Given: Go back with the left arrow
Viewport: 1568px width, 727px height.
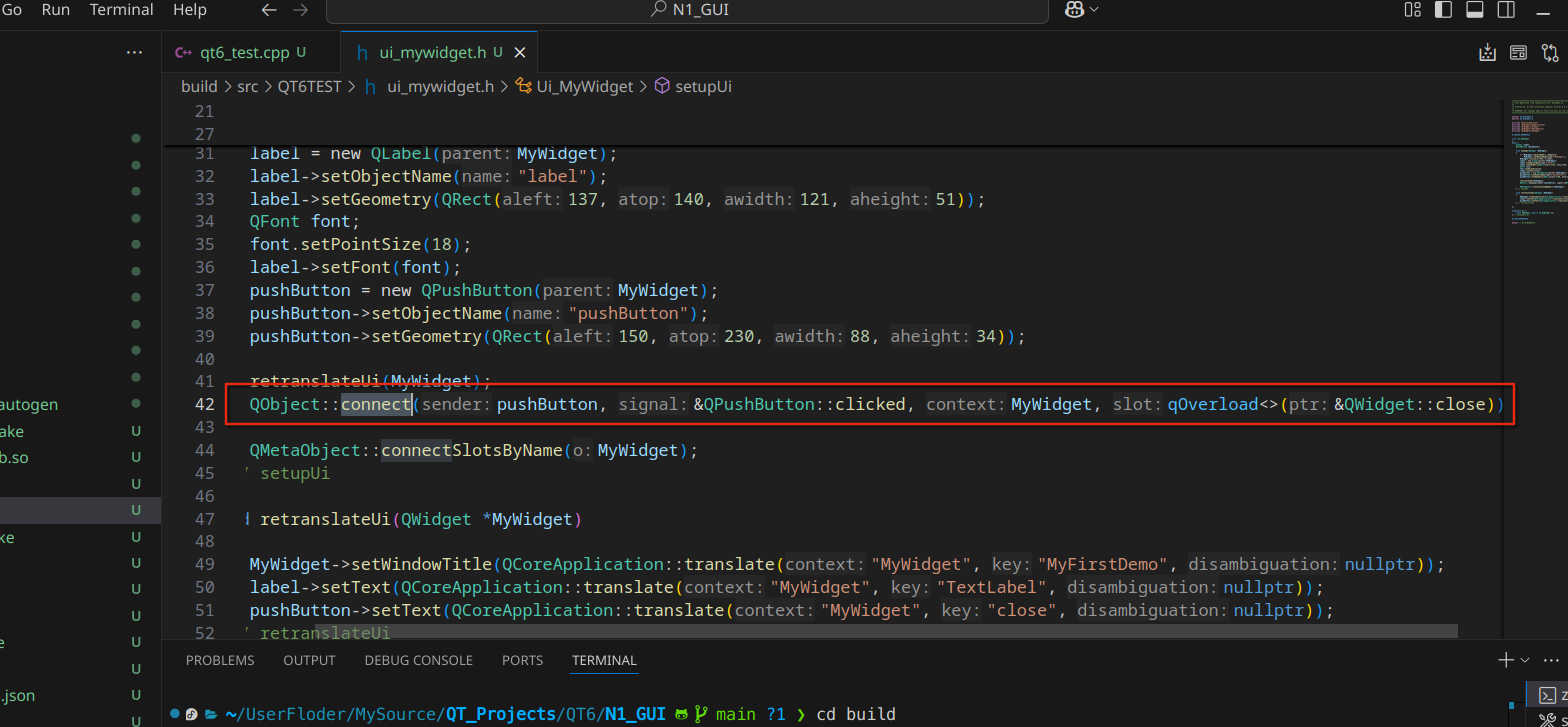Looking at the screenshot, I should [x=268, y=10].
